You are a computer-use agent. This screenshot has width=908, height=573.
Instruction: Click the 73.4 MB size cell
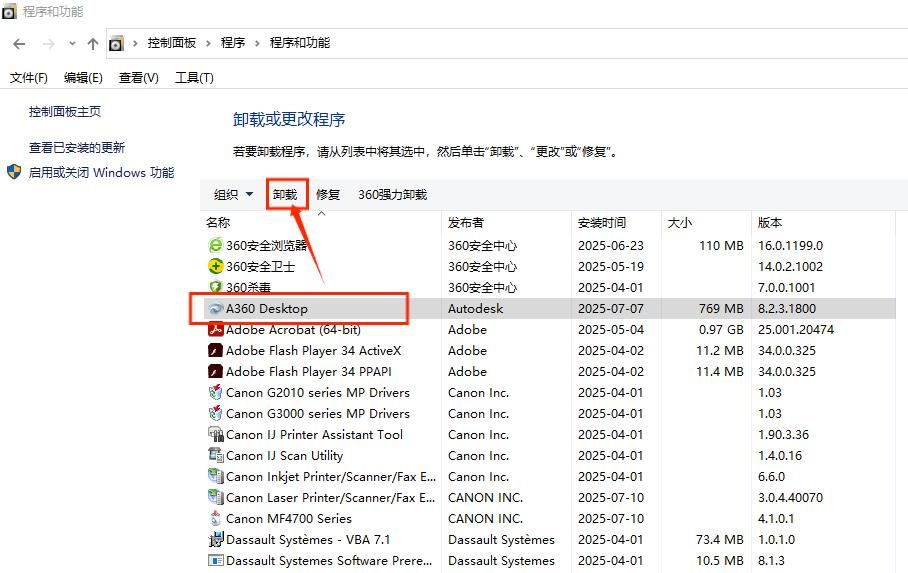coord(719,540)
